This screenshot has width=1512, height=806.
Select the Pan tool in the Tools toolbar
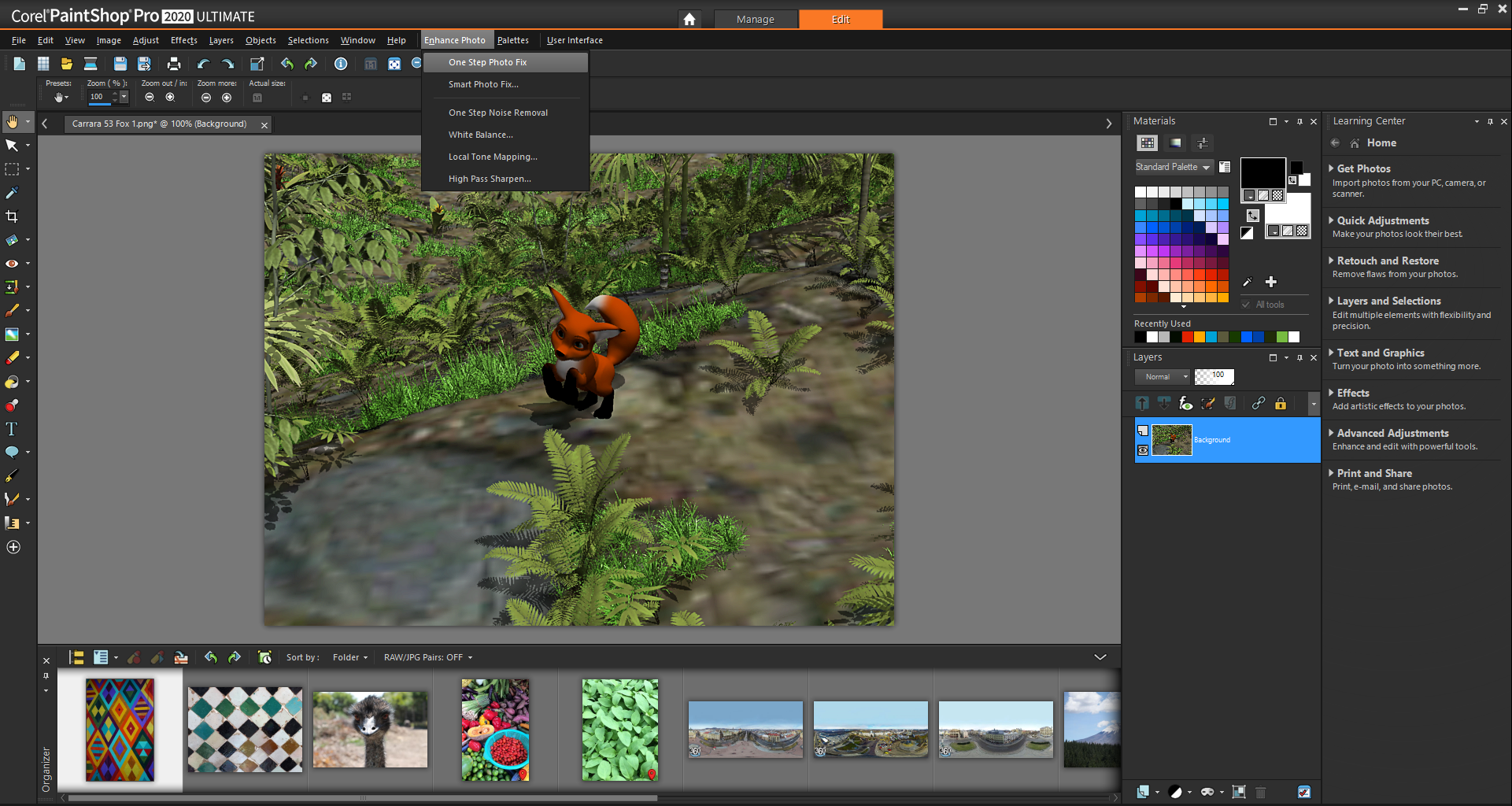tap(12, 122)
